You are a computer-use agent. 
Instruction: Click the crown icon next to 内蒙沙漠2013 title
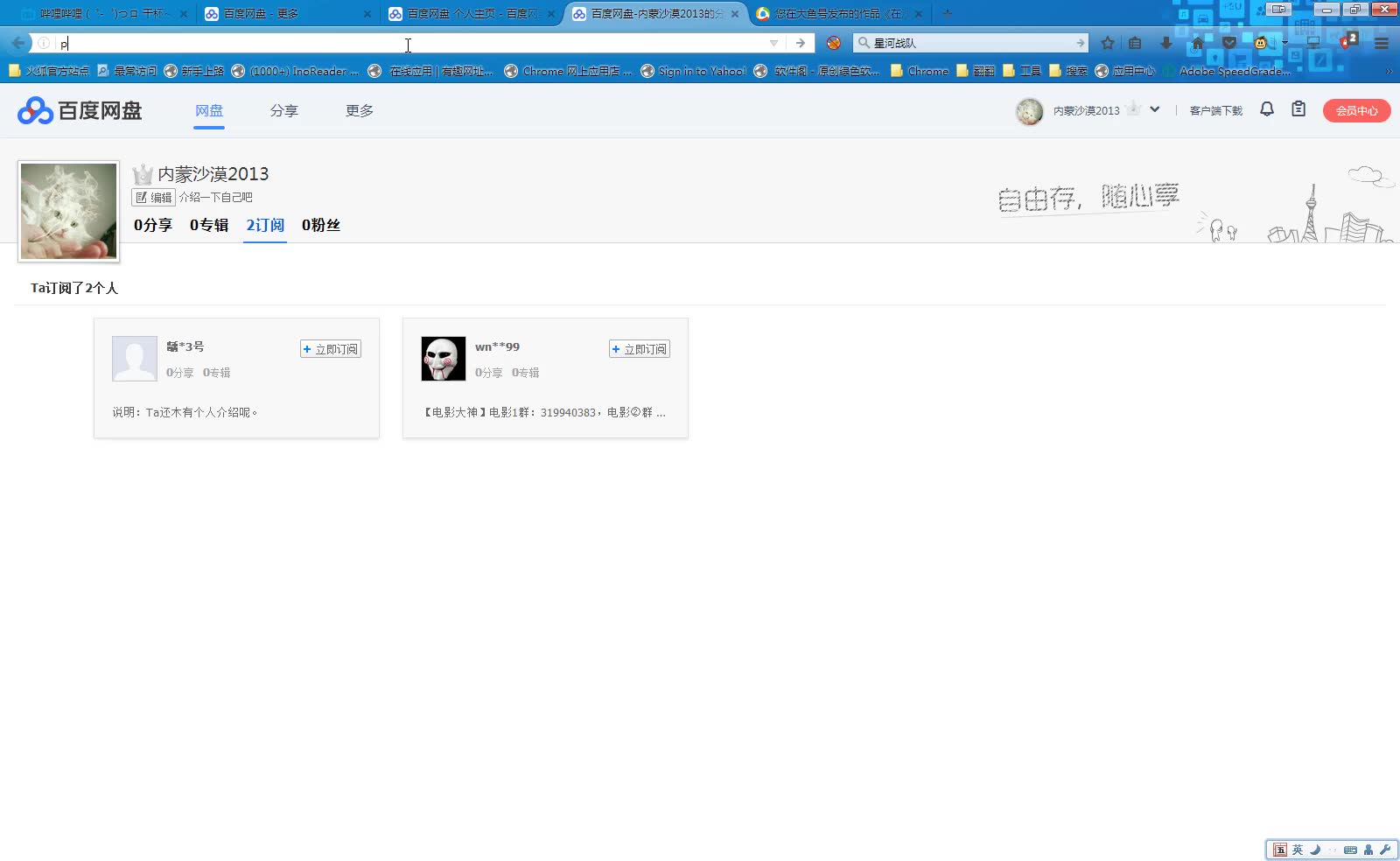143,174
